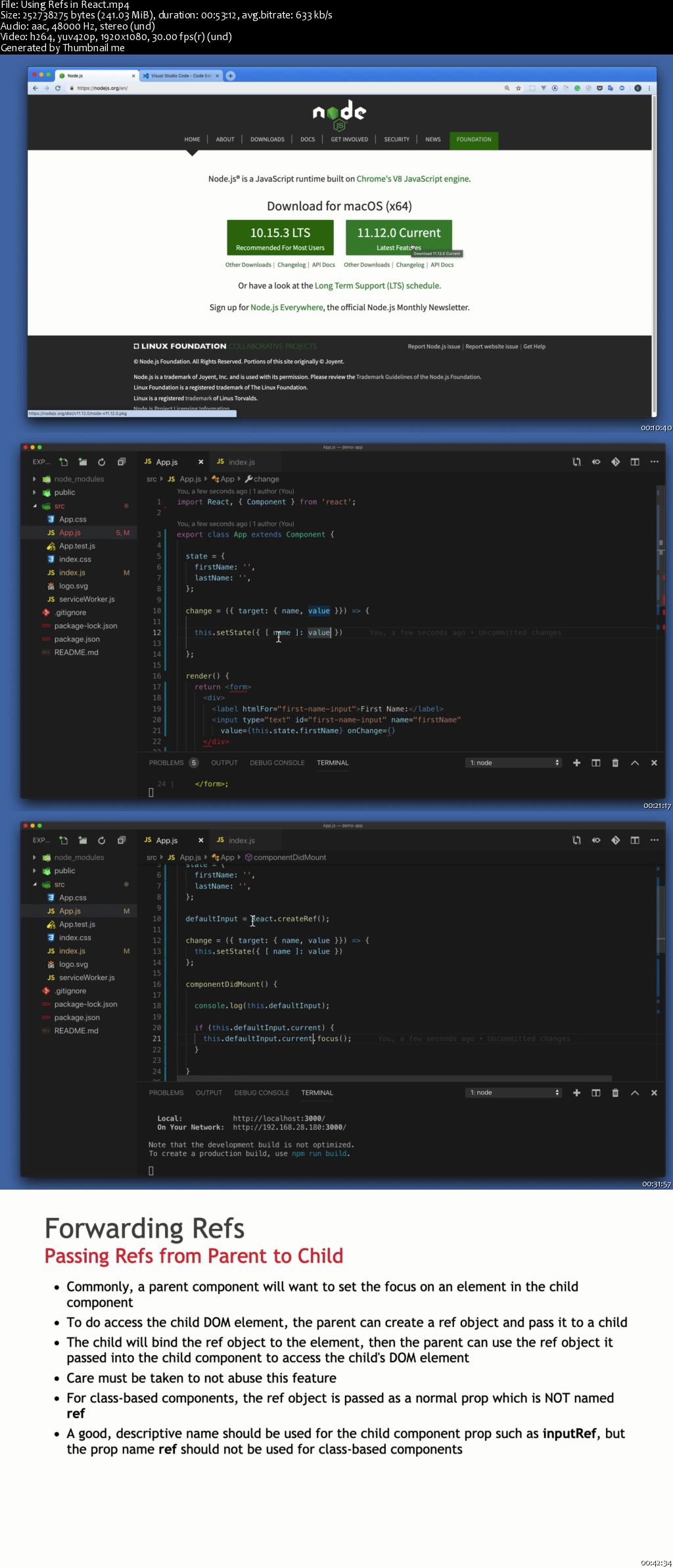Click the GitLens diamond icon in frame 00:21:17
The width and height of the screenshot is (673, 1568).
point(615,462)
